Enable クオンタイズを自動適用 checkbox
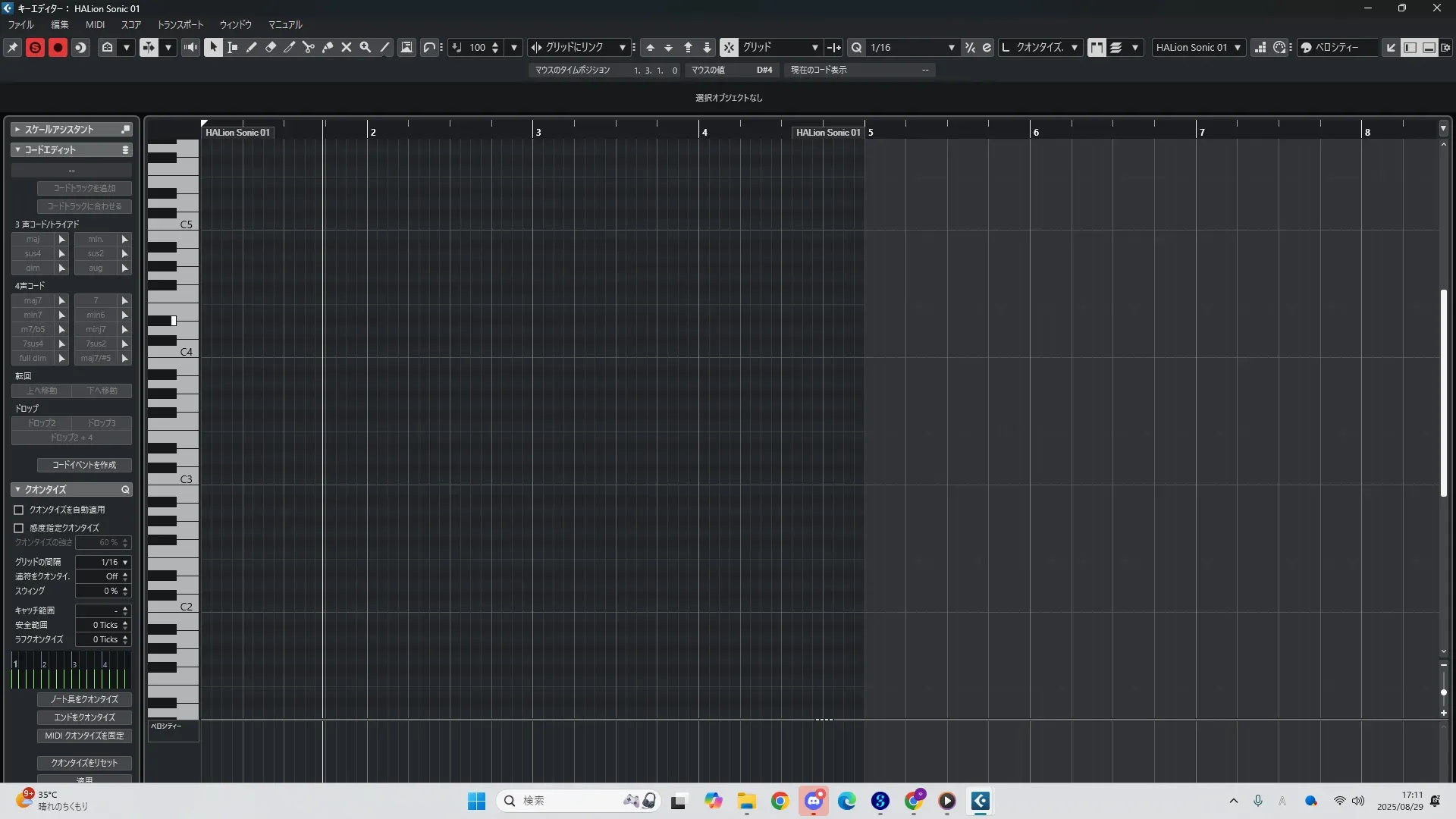 pyautogui.click(x=19, y=510)
